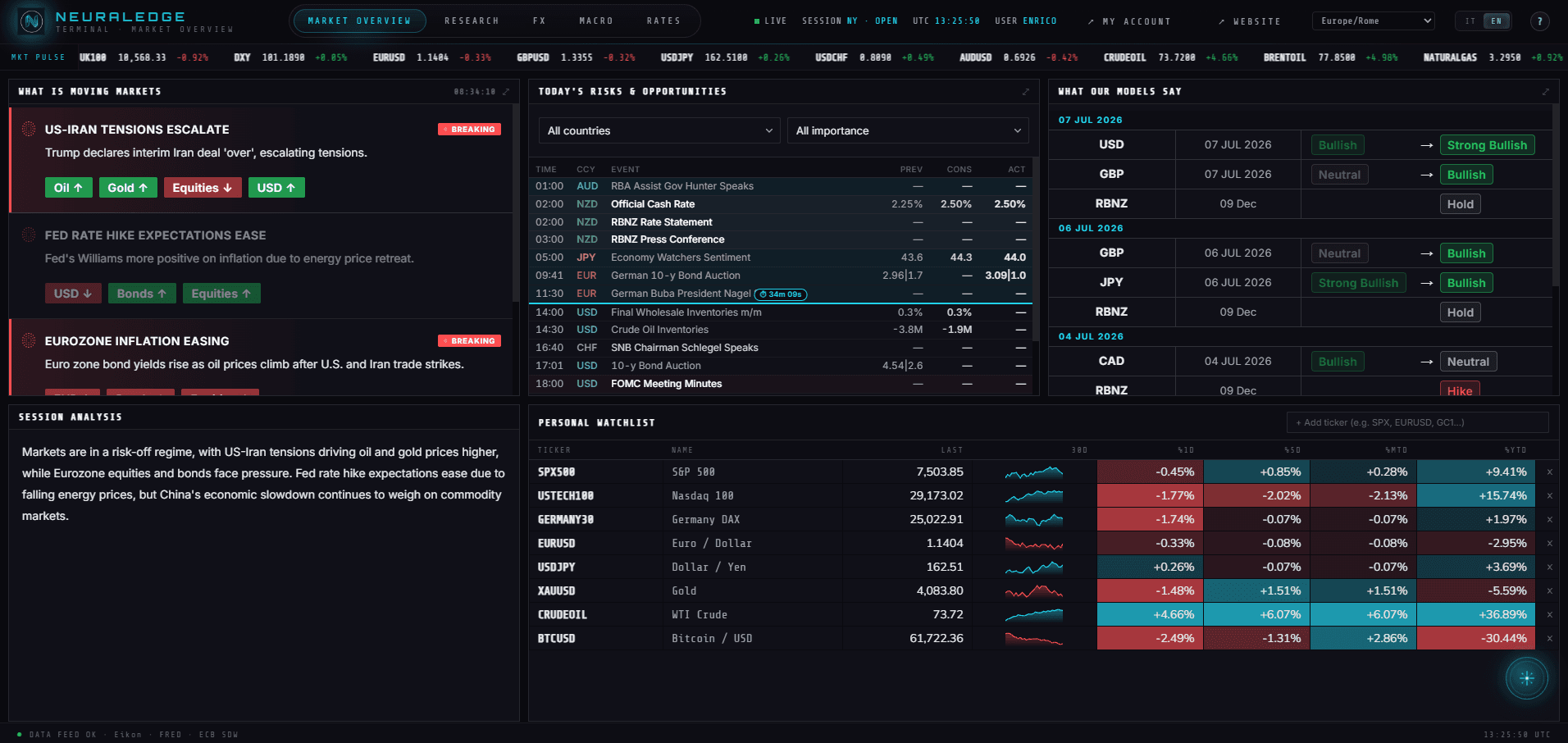Click the Data Feed OK status dot

coord(19,735)
